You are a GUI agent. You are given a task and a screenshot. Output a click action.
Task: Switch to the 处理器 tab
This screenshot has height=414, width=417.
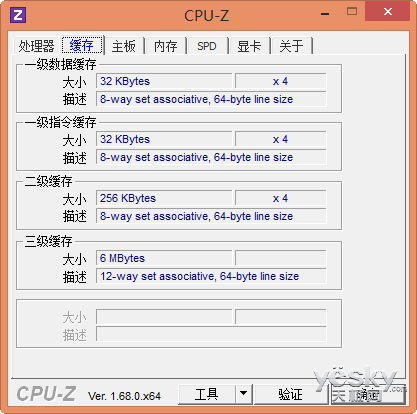point(36,46)
